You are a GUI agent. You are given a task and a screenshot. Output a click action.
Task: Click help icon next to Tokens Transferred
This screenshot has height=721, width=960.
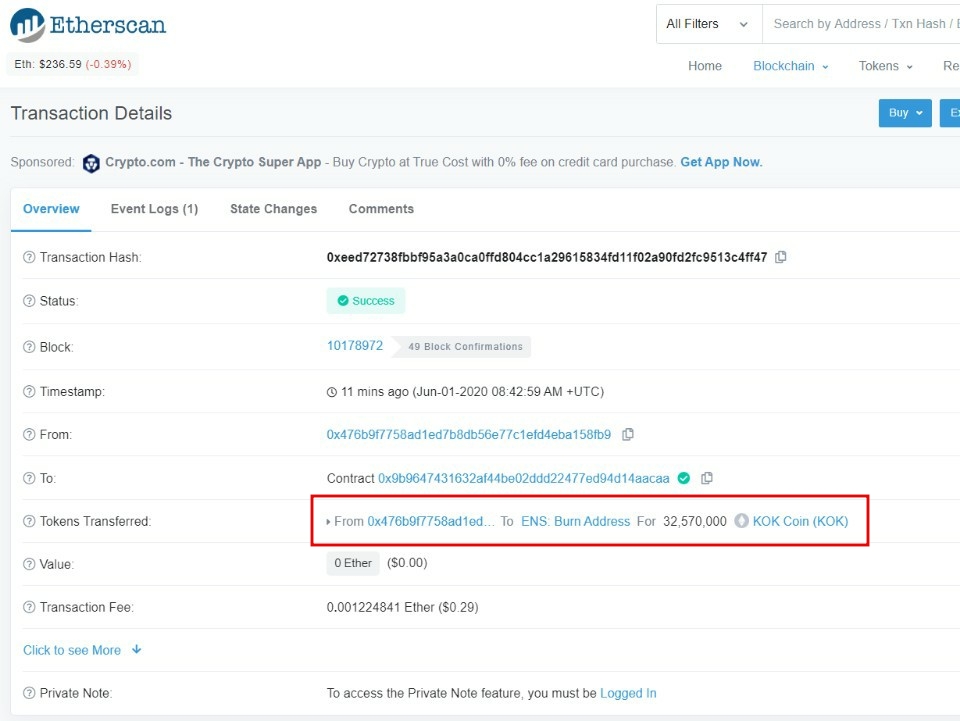pyautogui.click(x=29, y=521)
